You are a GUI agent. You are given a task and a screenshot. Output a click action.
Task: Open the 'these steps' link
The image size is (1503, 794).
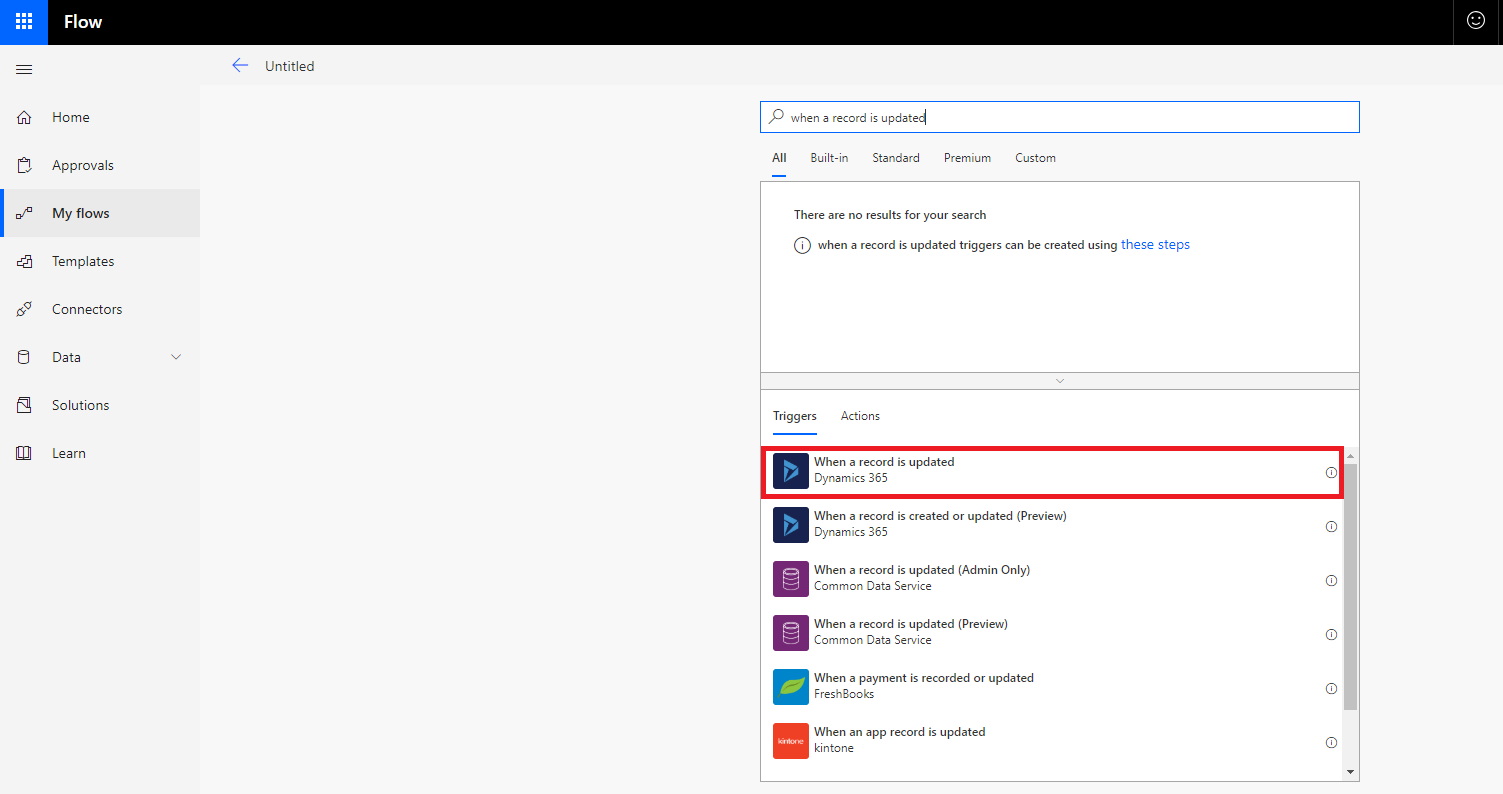tap(1155, 244)
